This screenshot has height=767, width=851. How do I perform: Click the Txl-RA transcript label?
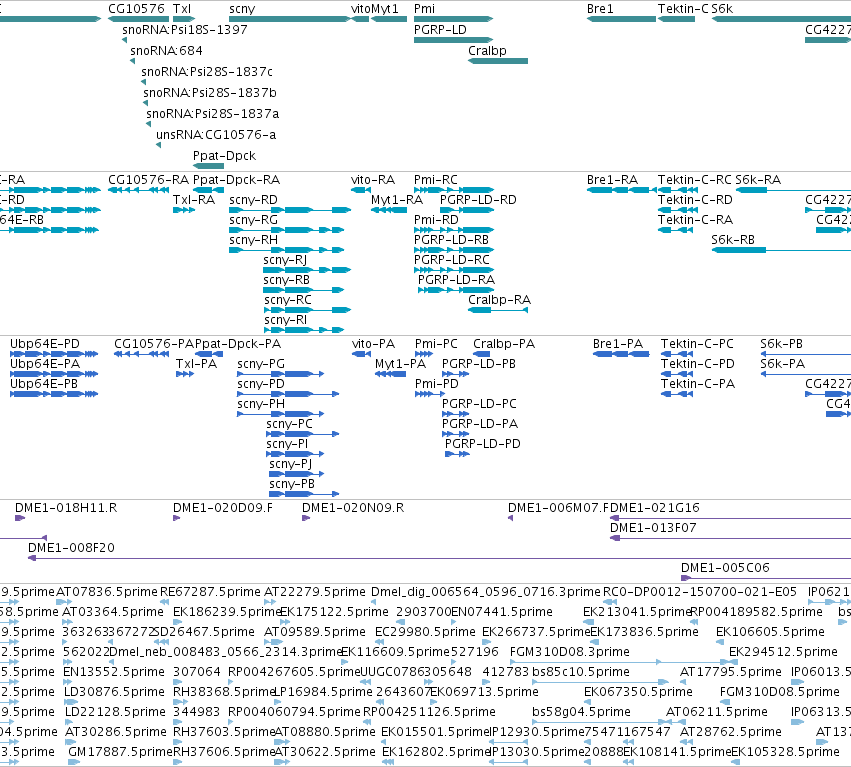(194, 200)
